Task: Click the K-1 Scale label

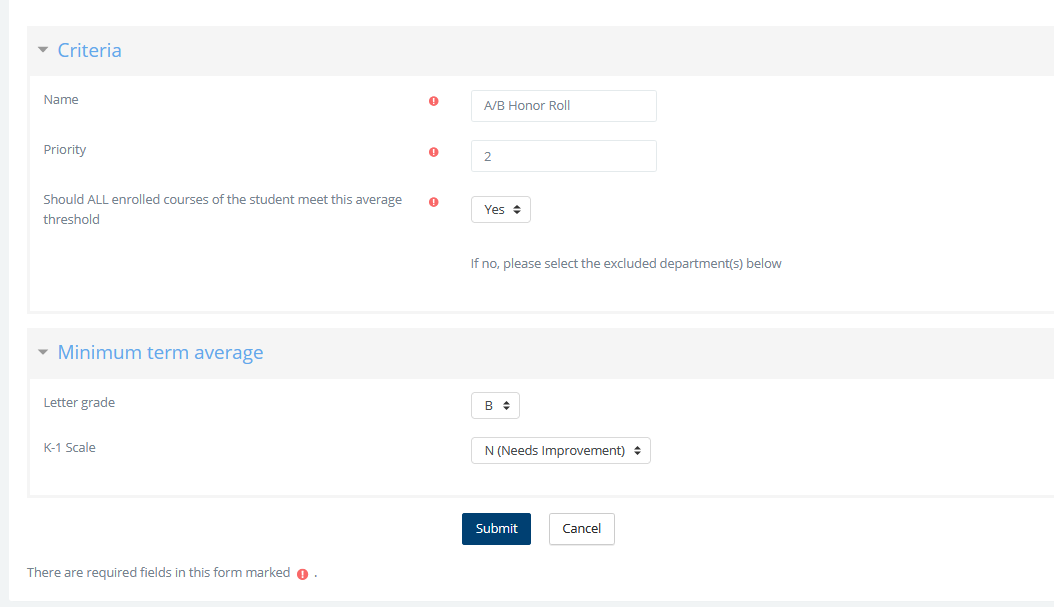Action: [x=70, y=448]
